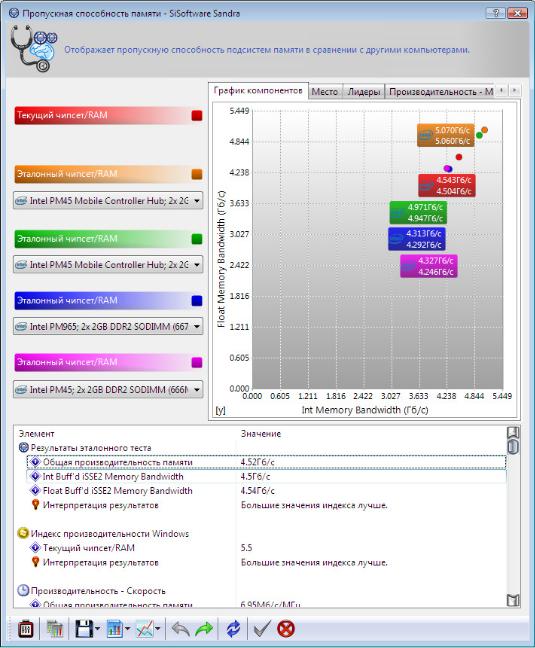535x648 pixels.
Task: Open the dropdown arrow next to the bar chart icon
Action: [x=127, y=629]
